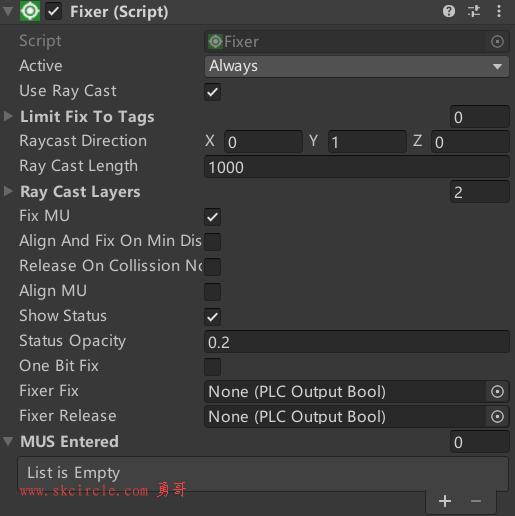
Task: Click the green Fixer script icon in header
Action: tap(30, 11)
